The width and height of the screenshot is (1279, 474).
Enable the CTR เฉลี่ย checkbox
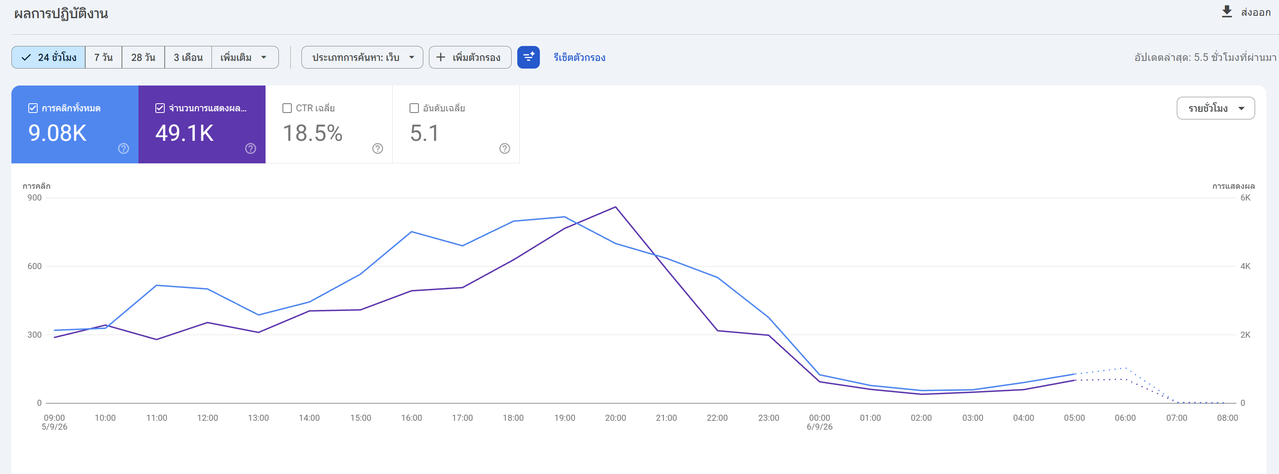coord(288,107)
